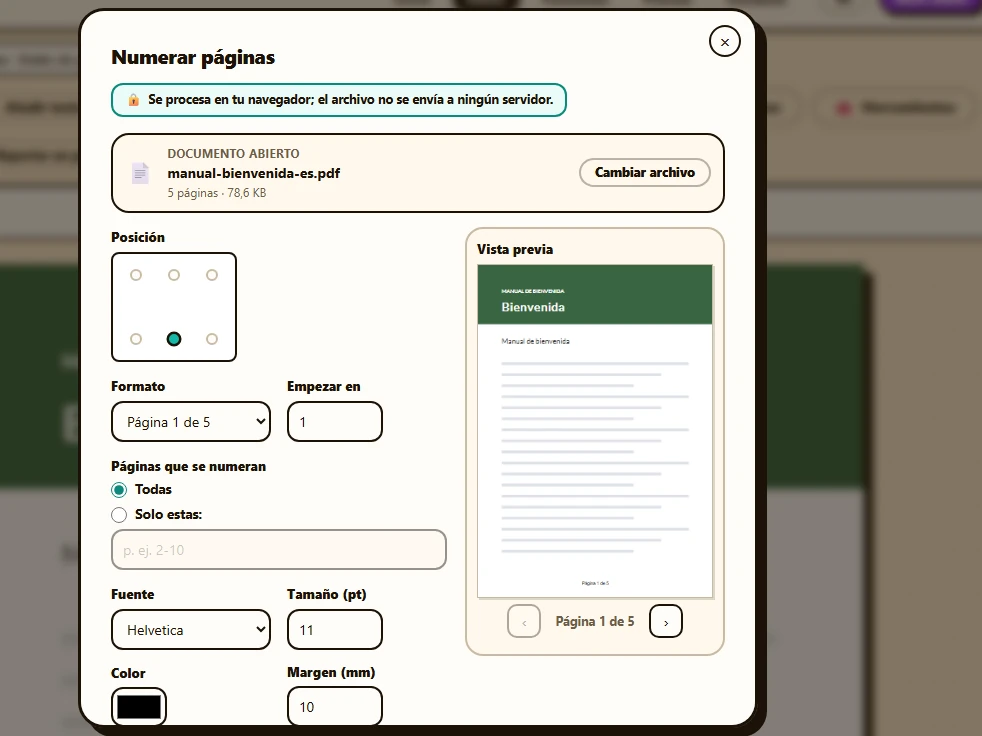Select bottom-left page number position
Viewport: 982px width, 736px height.
(x=136, y=339)
